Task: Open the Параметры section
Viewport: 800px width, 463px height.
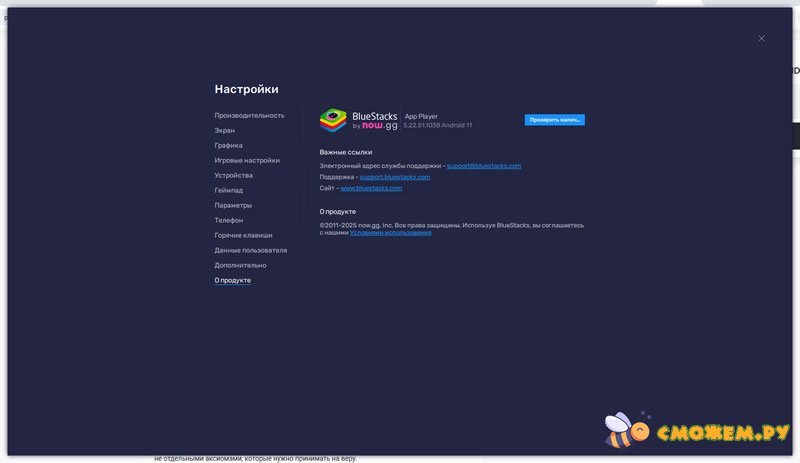Action: tap(233, 205)
